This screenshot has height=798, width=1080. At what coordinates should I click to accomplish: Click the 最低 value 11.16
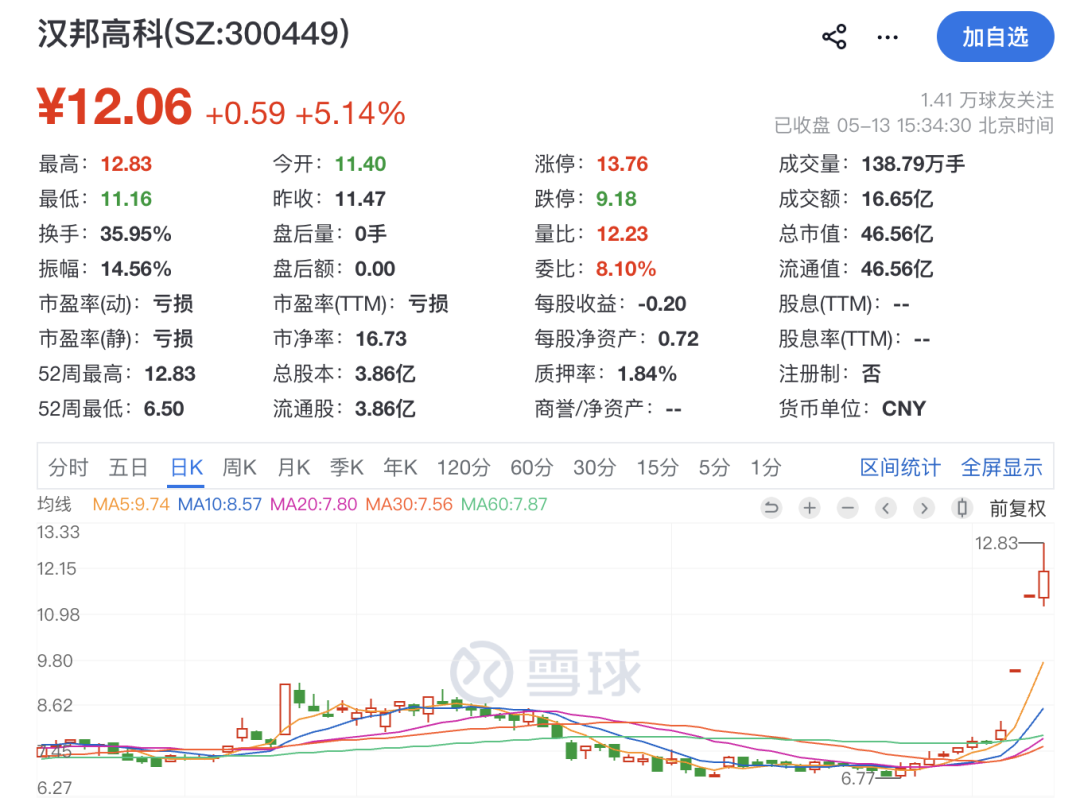tap(126, 199)
